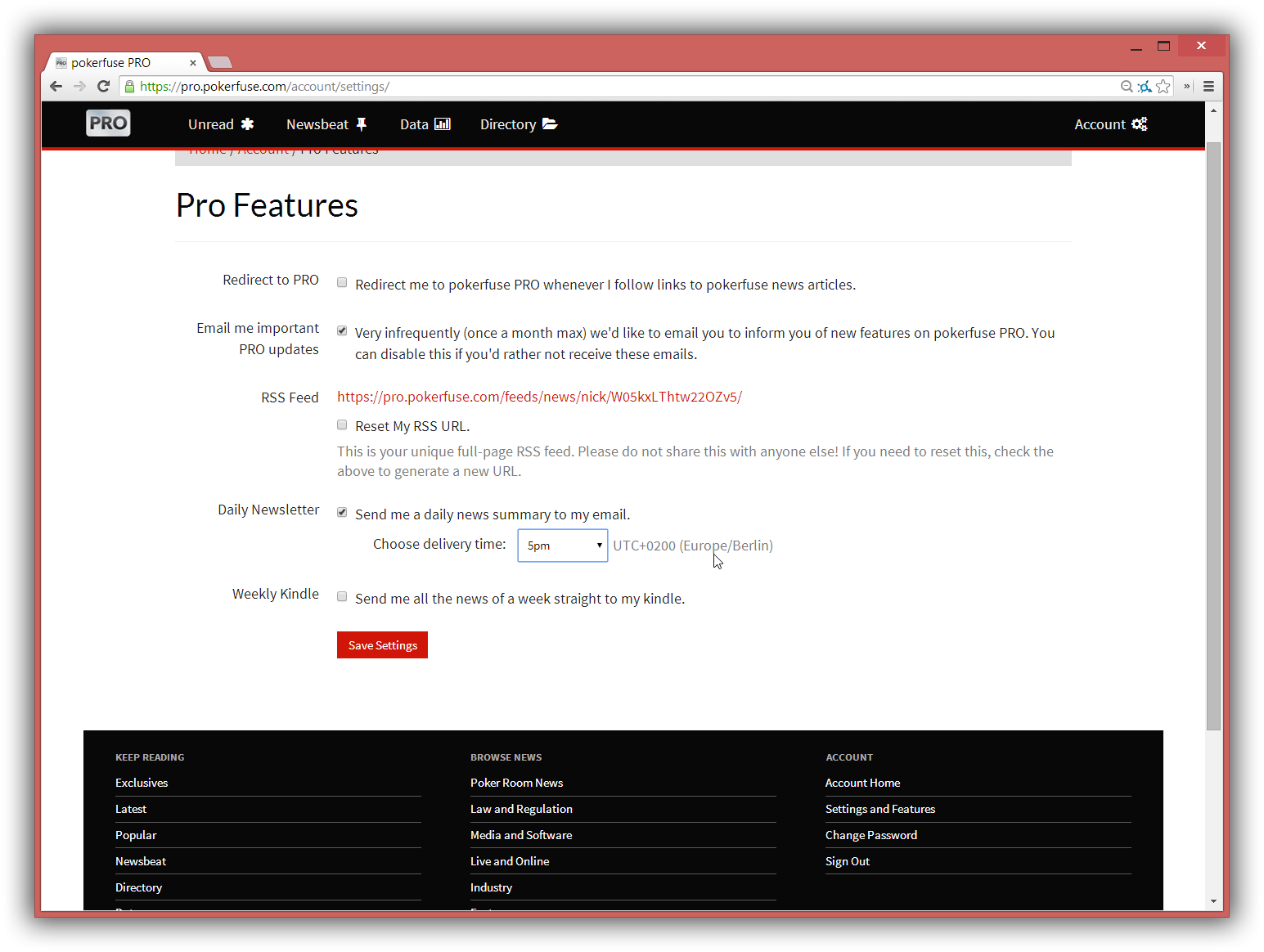Click the extension icon beside the star

[1145, 87]
